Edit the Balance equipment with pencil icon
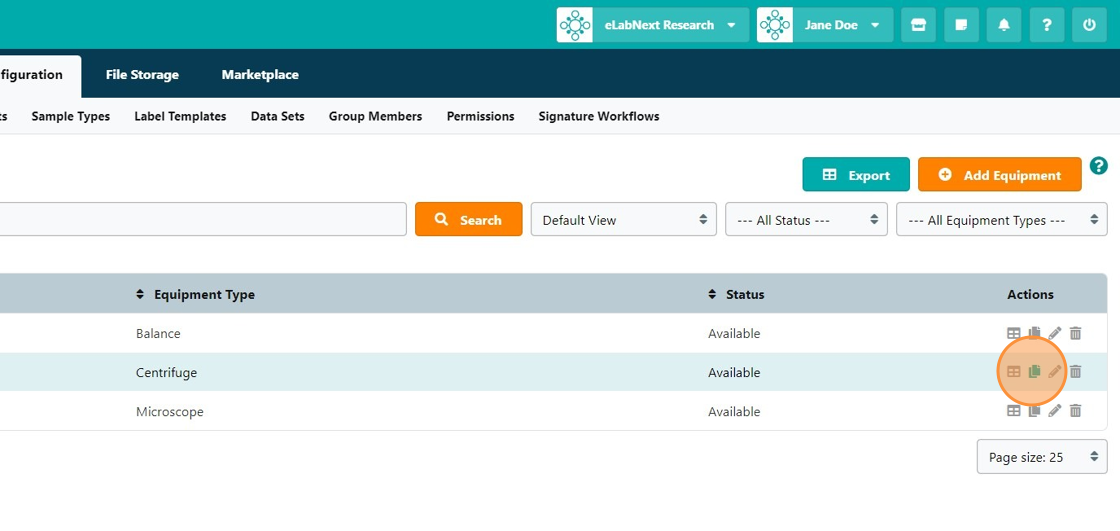Image resolution: width=1120 pixels, height=531 pixels. (x=1054, y=333)
